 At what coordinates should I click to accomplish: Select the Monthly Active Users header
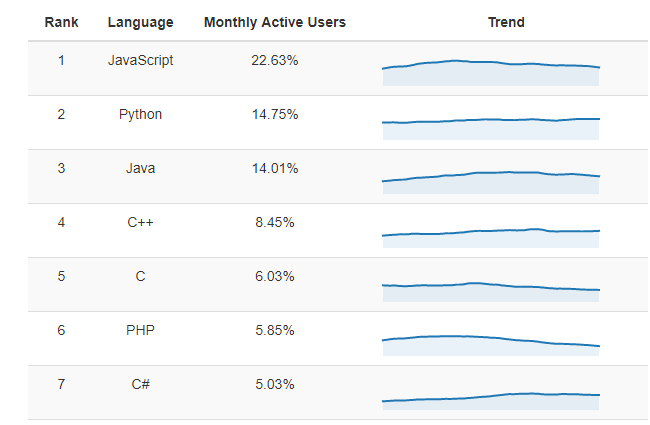(x=275, y=22)
